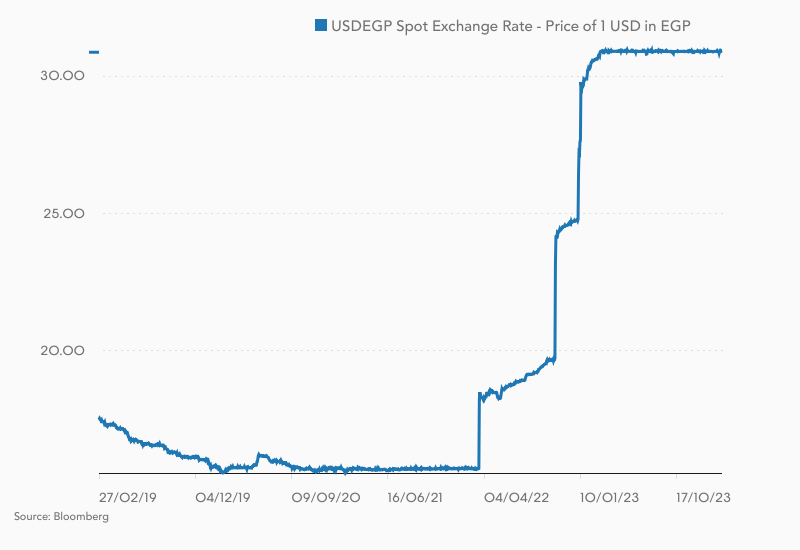Click the short blue dash above 30.00

(94, 51)
